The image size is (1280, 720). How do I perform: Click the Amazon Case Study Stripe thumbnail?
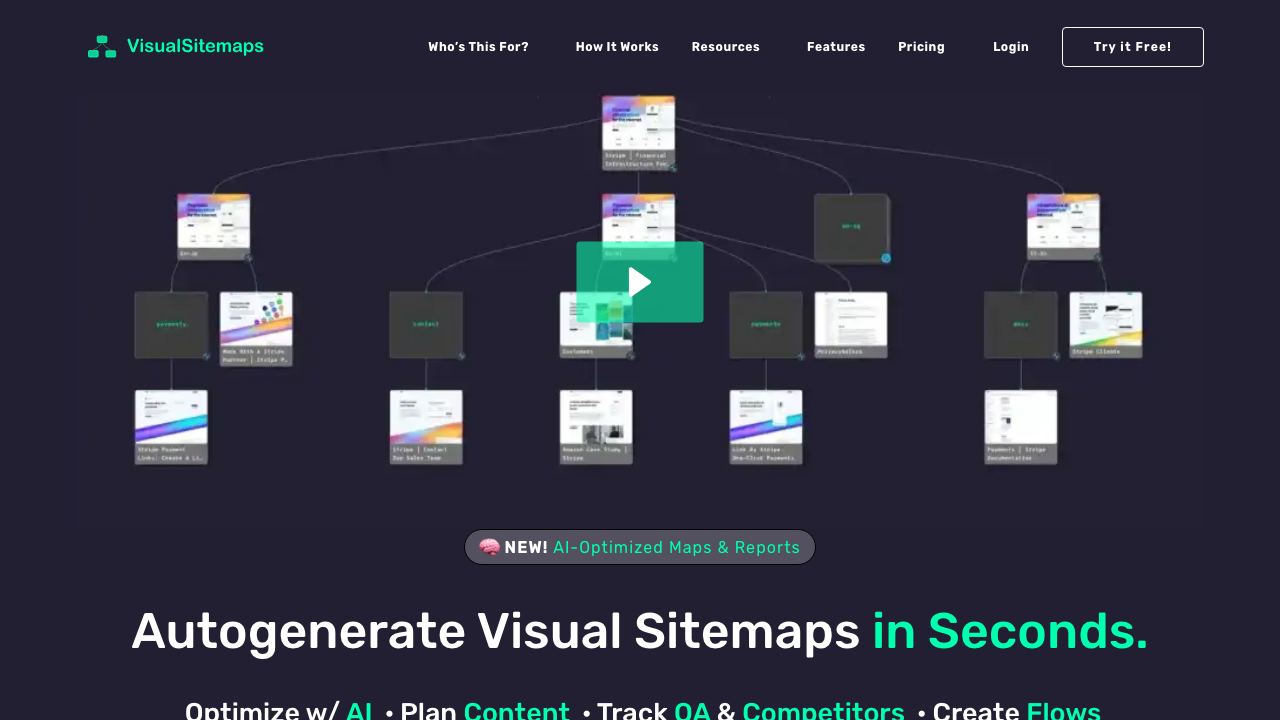596,427
